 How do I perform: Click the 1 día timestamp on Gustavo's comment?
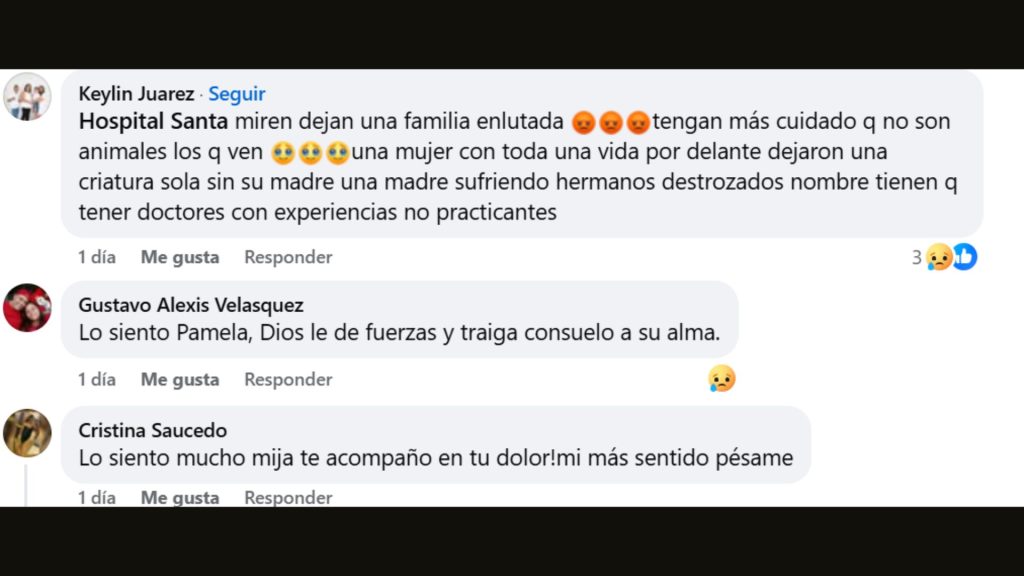tap(96, 380)
